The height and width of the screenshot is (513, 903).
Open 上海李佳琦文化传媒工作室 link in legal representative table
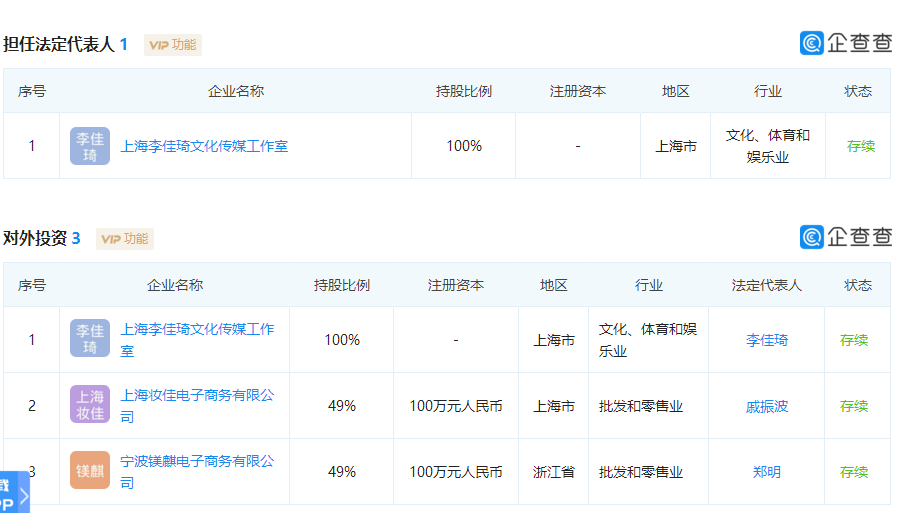[204, 146]
